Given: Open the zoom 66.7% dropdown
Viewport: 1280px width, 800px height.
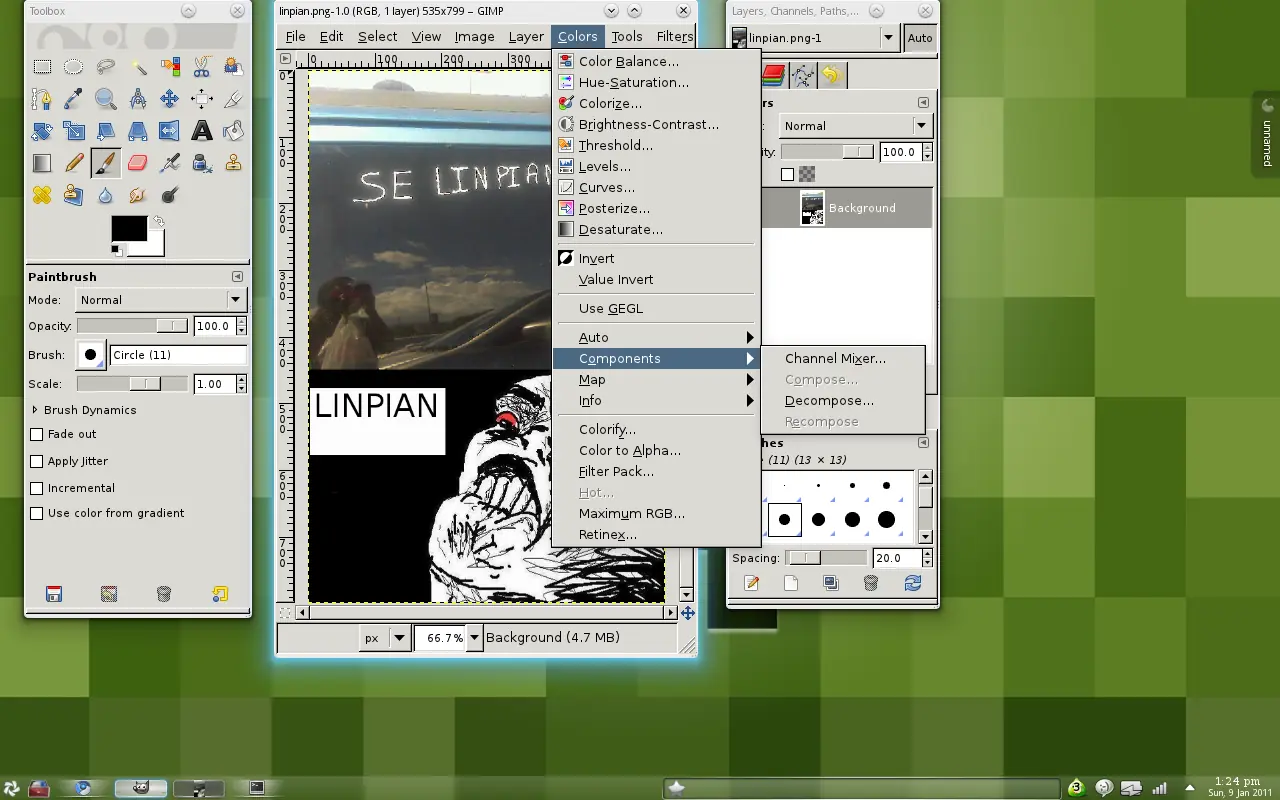Looking at the screenshot, I should pyautogui.click(x=474, y=637).
